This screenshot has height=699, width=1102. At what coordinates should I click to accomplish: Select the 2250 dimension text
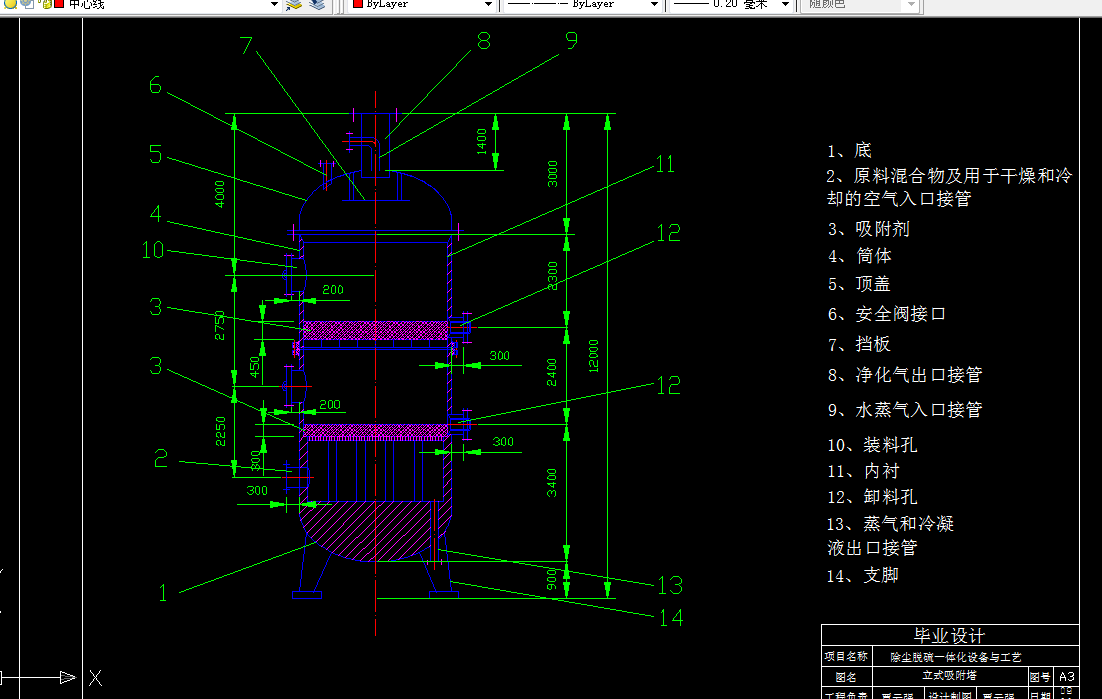pyautogui.click(x=220, y=431)
